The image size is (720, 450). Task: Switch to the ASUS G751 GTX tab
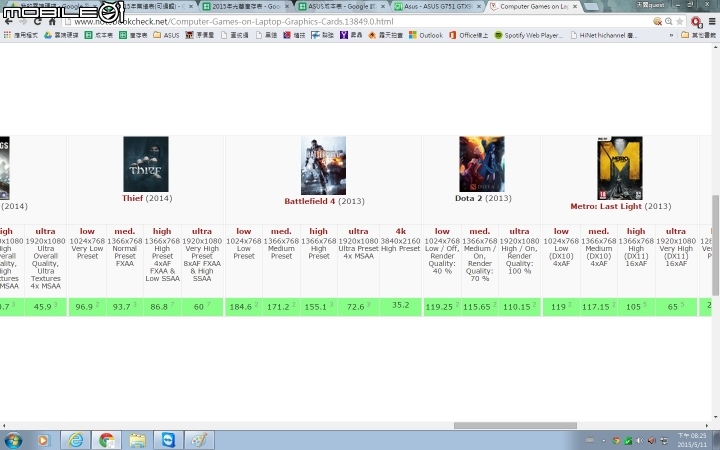pos(437,6)
